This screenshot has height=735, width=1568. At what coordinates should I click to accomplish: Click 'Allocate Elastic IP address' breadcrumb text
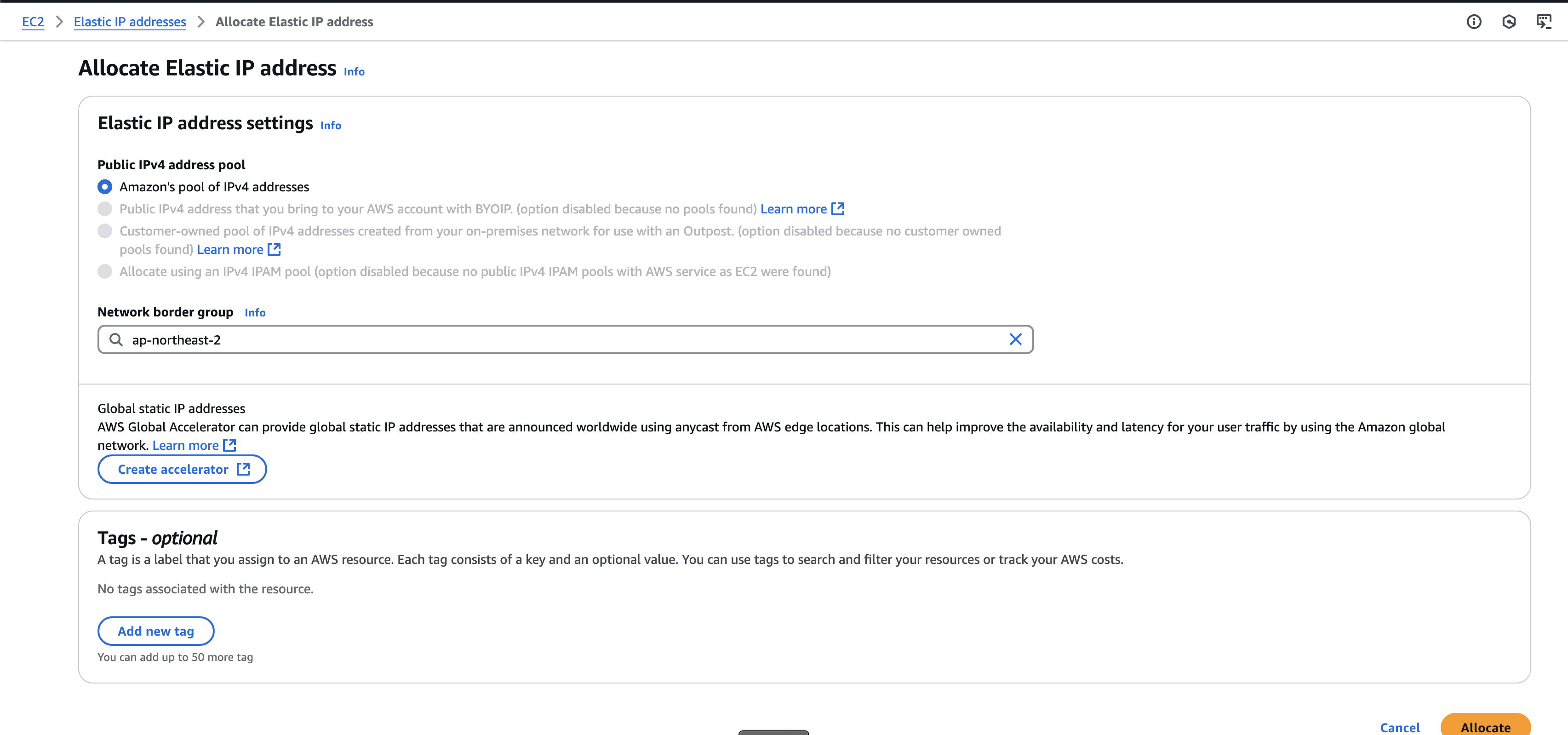(294, 22)
